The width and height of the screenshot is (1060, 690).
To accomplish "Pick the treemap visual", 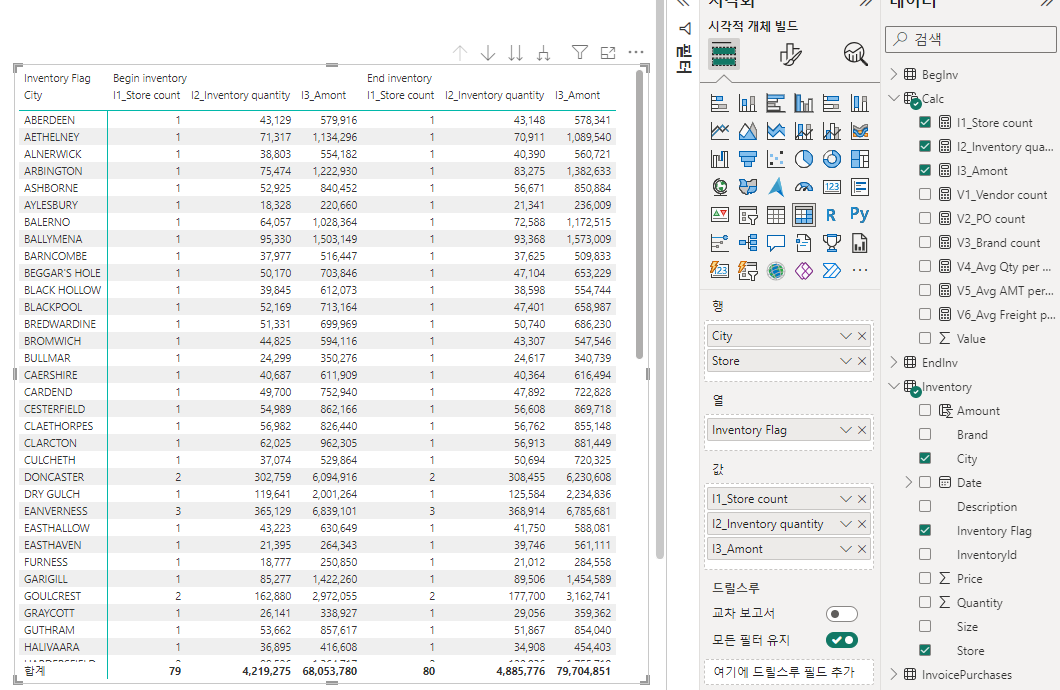I will pos(860,159).
